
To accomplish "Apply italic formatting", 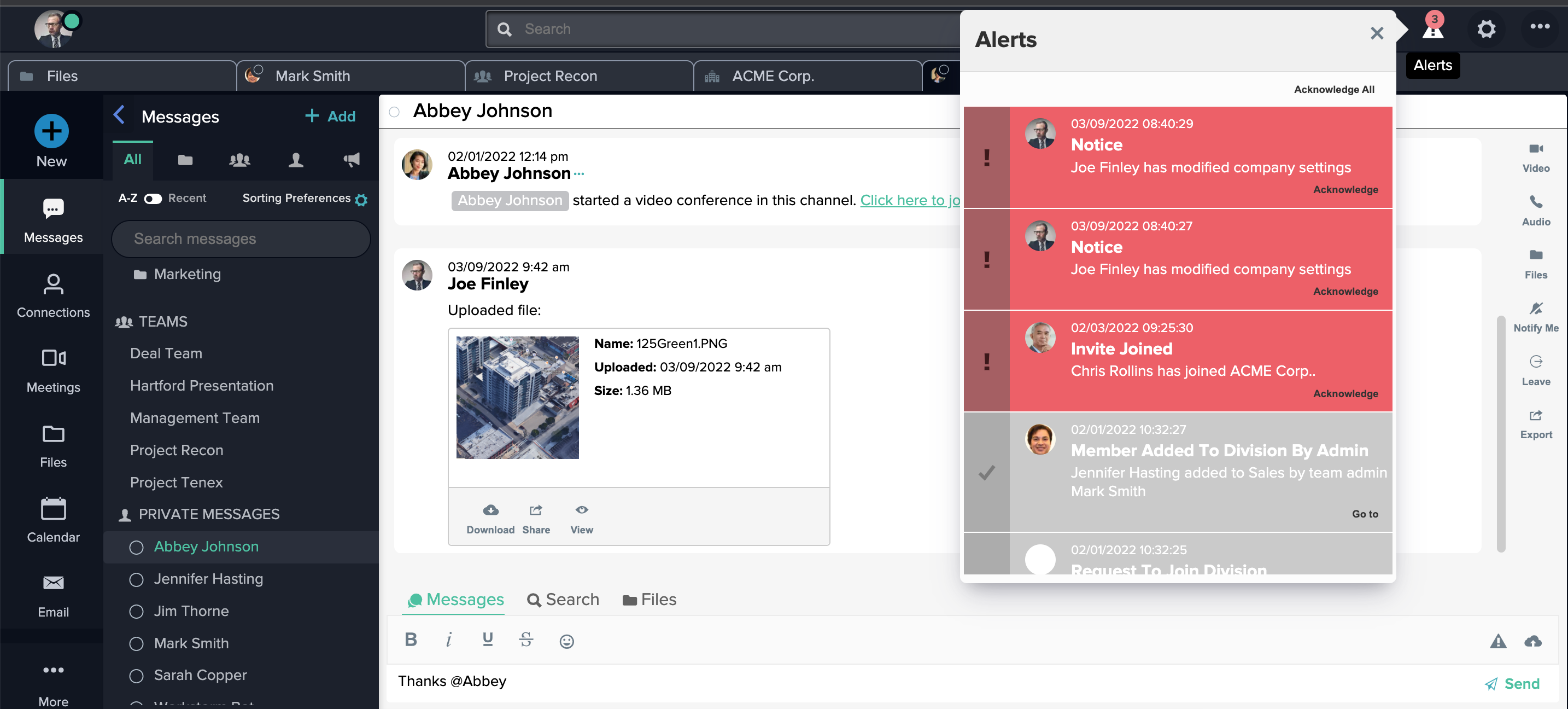I will pyautogui.click(x=449, y=640).
